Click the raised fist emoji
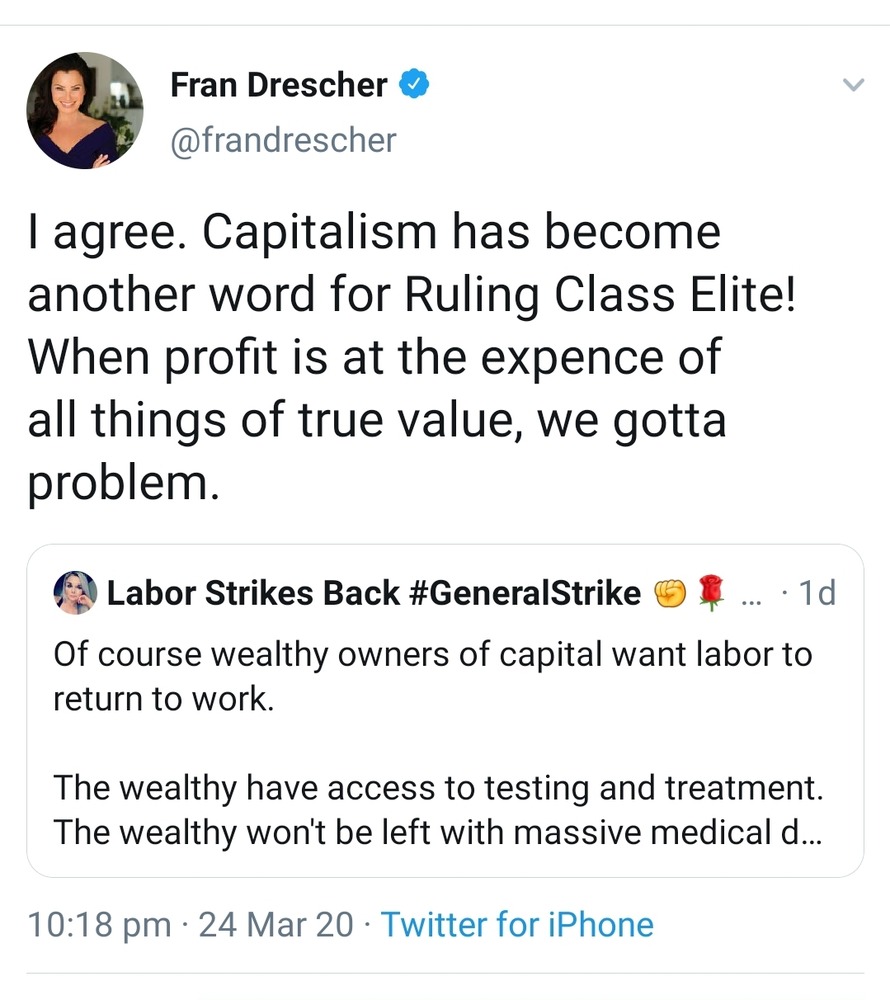Screen dimensions: 890x1000 [670, 594]
